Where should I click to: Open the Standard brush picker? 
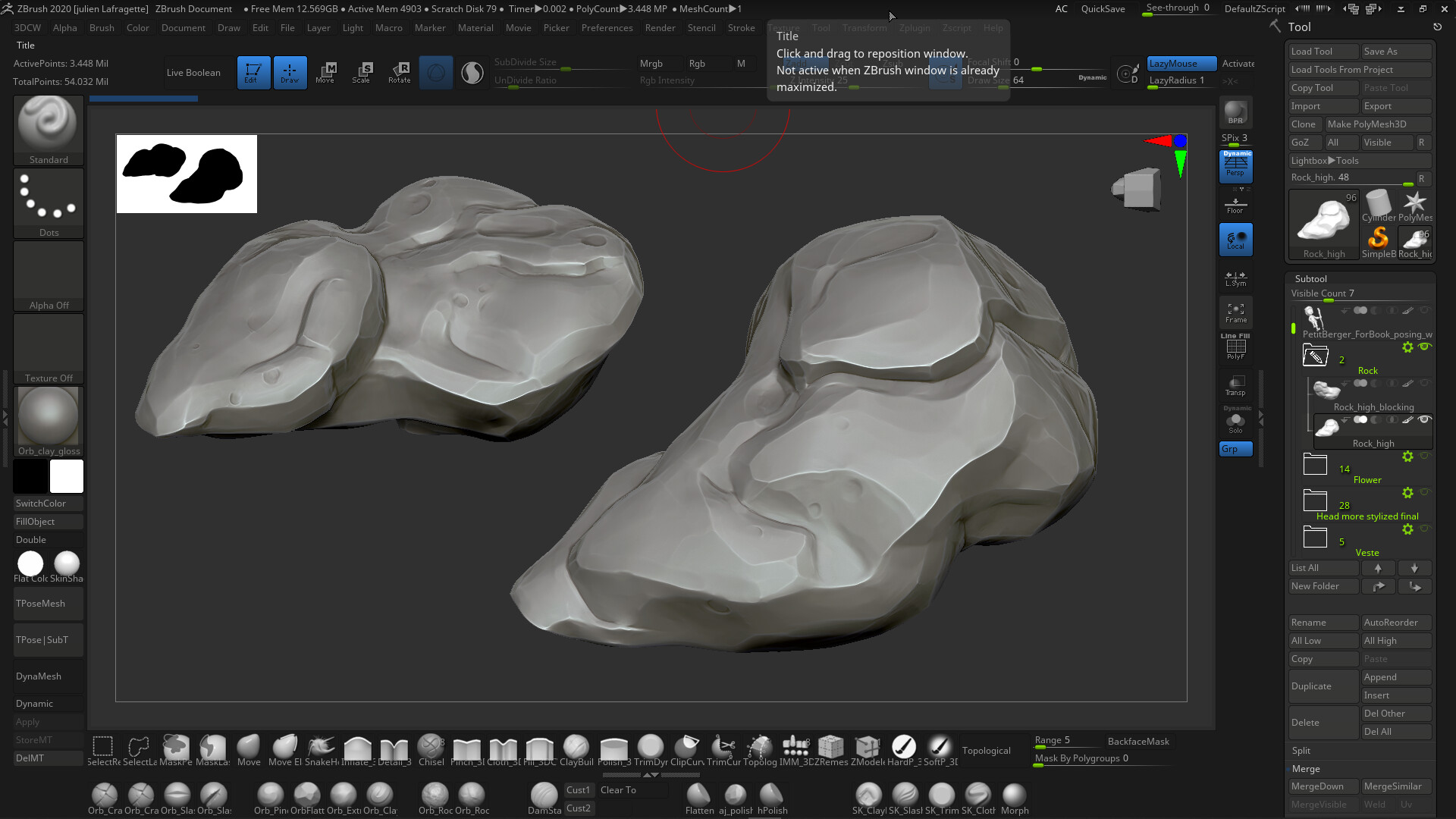pyautogui.click(x=49, y=130)
